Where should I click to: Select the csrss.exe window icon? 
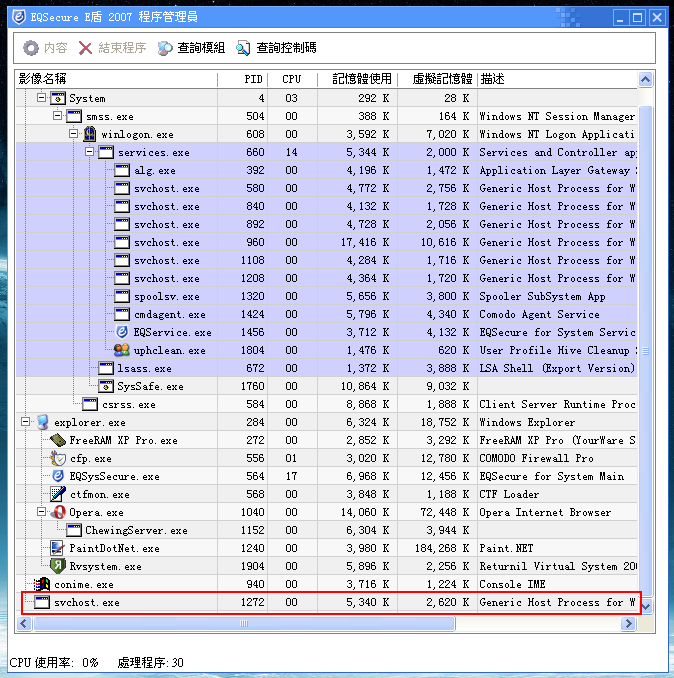pos(90,404)
